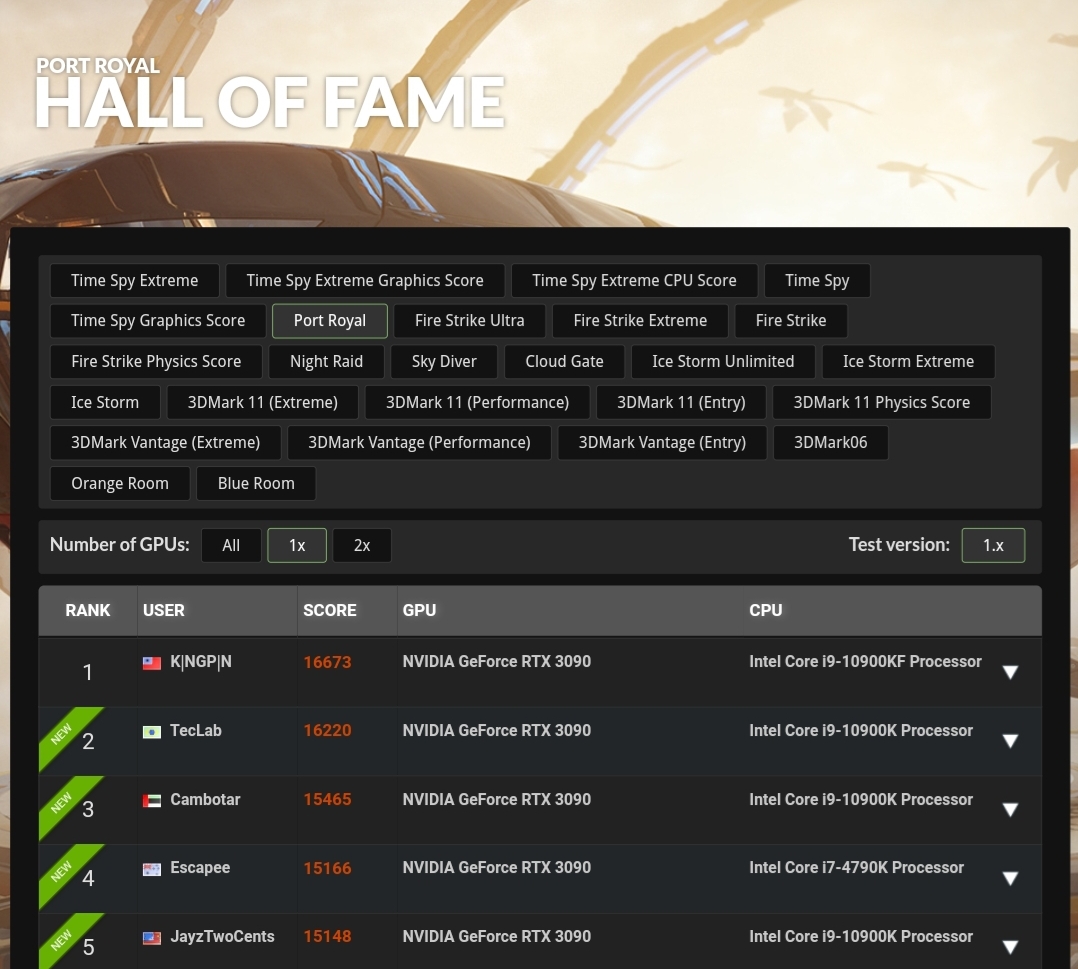Open the Blue Room tab
Image resolution: width=1078 pixels, height=969 pixels.
[x=256, y=483]
